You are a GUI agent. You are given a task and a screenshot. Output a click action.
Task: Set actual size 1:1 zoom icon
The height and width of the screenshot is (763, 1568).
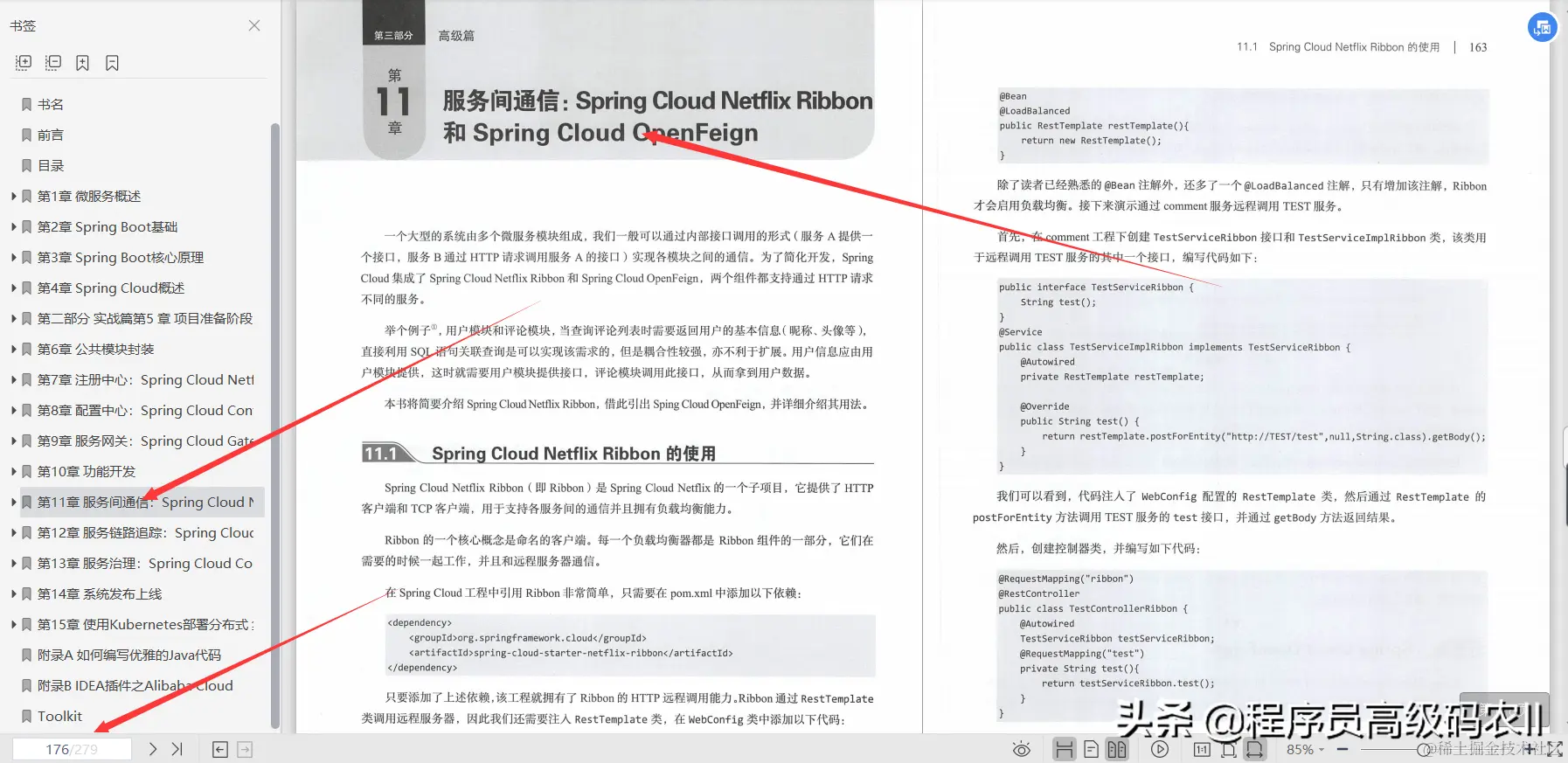click(x=1202, y=749)
